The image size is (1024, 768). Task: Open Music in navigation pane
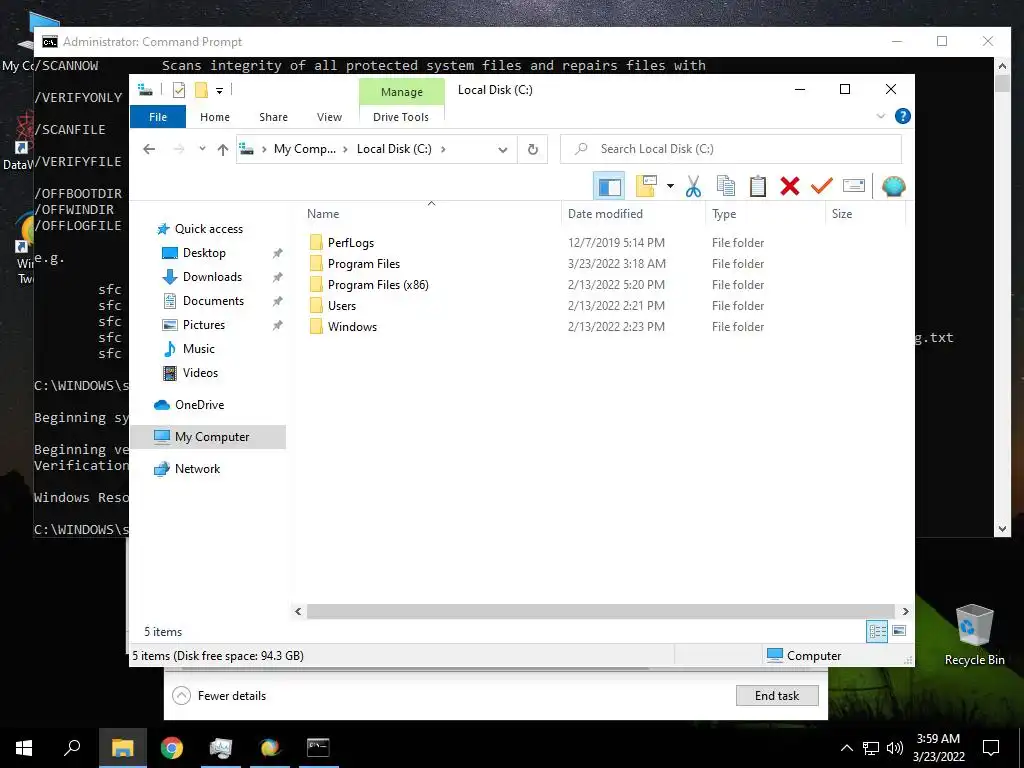[x=199, y=349]
